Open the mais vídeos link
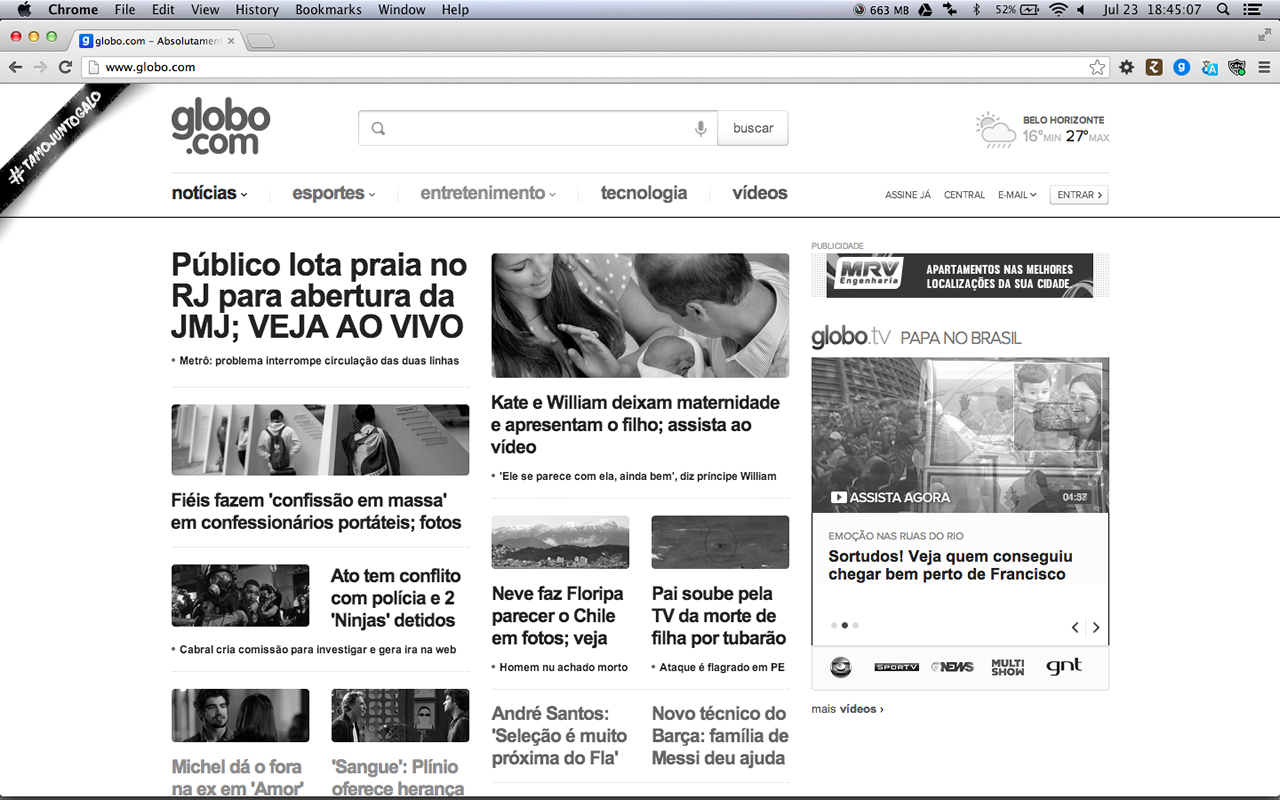This screenshot has height=800, width=1280. [x=845, y=708]
